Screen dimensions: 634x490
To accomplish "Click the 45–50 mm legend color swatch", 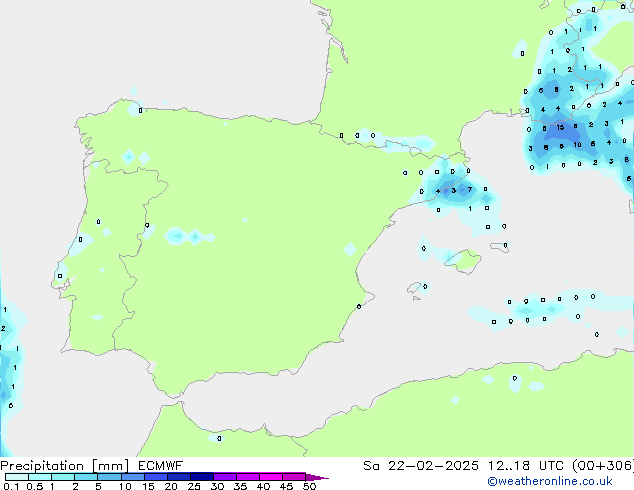I will pos(294,477).
